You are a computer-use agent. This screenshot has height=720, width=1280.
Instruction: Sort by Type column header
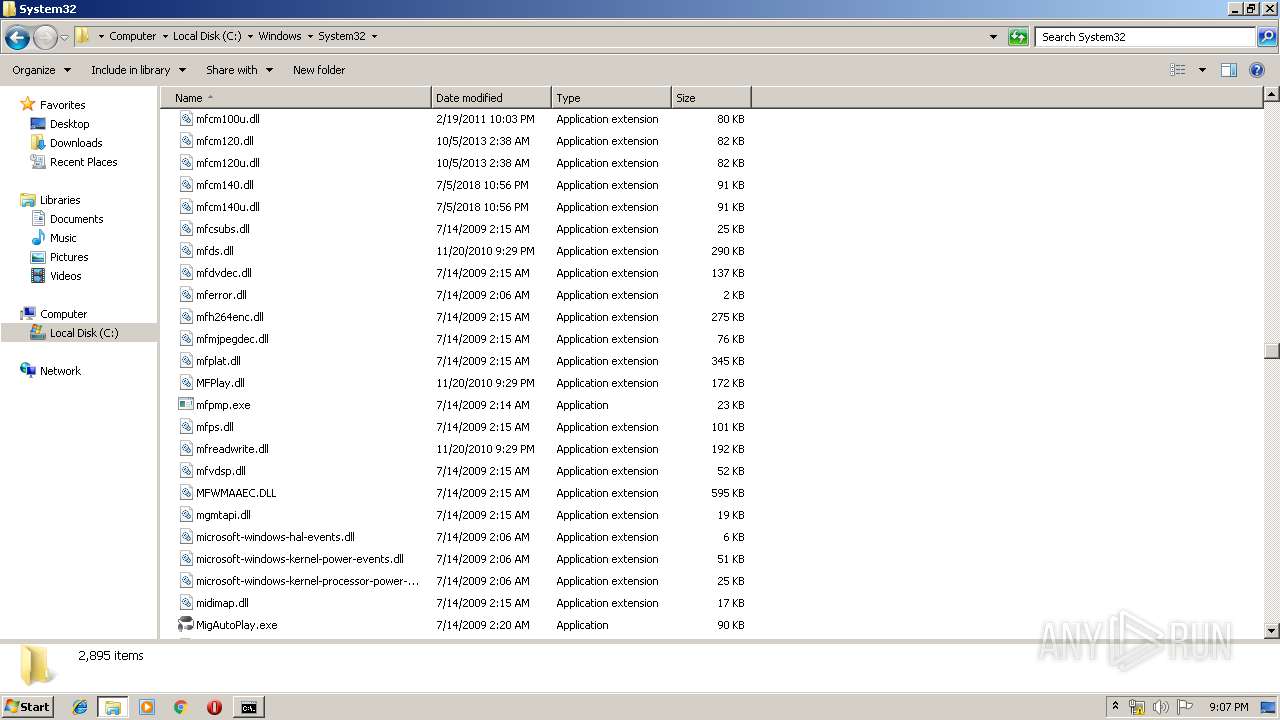click(611, 98)
